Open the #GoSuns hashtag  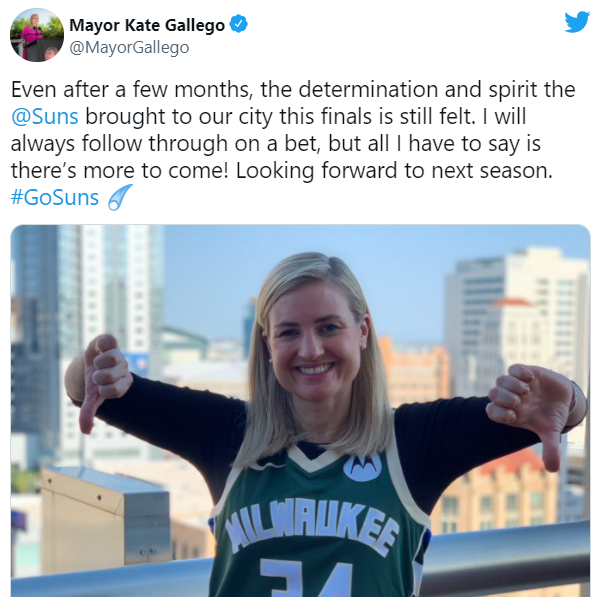pos(55,197)
